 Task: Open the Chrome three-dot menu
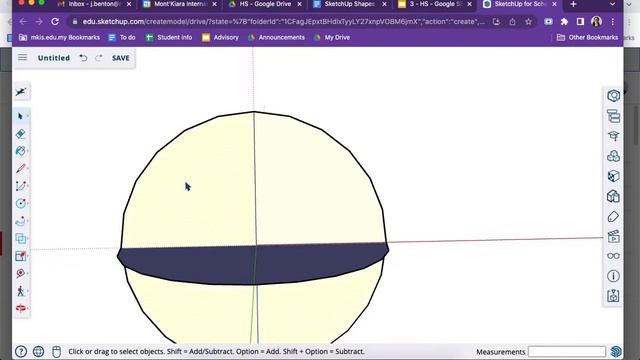[x=613, y=22]
